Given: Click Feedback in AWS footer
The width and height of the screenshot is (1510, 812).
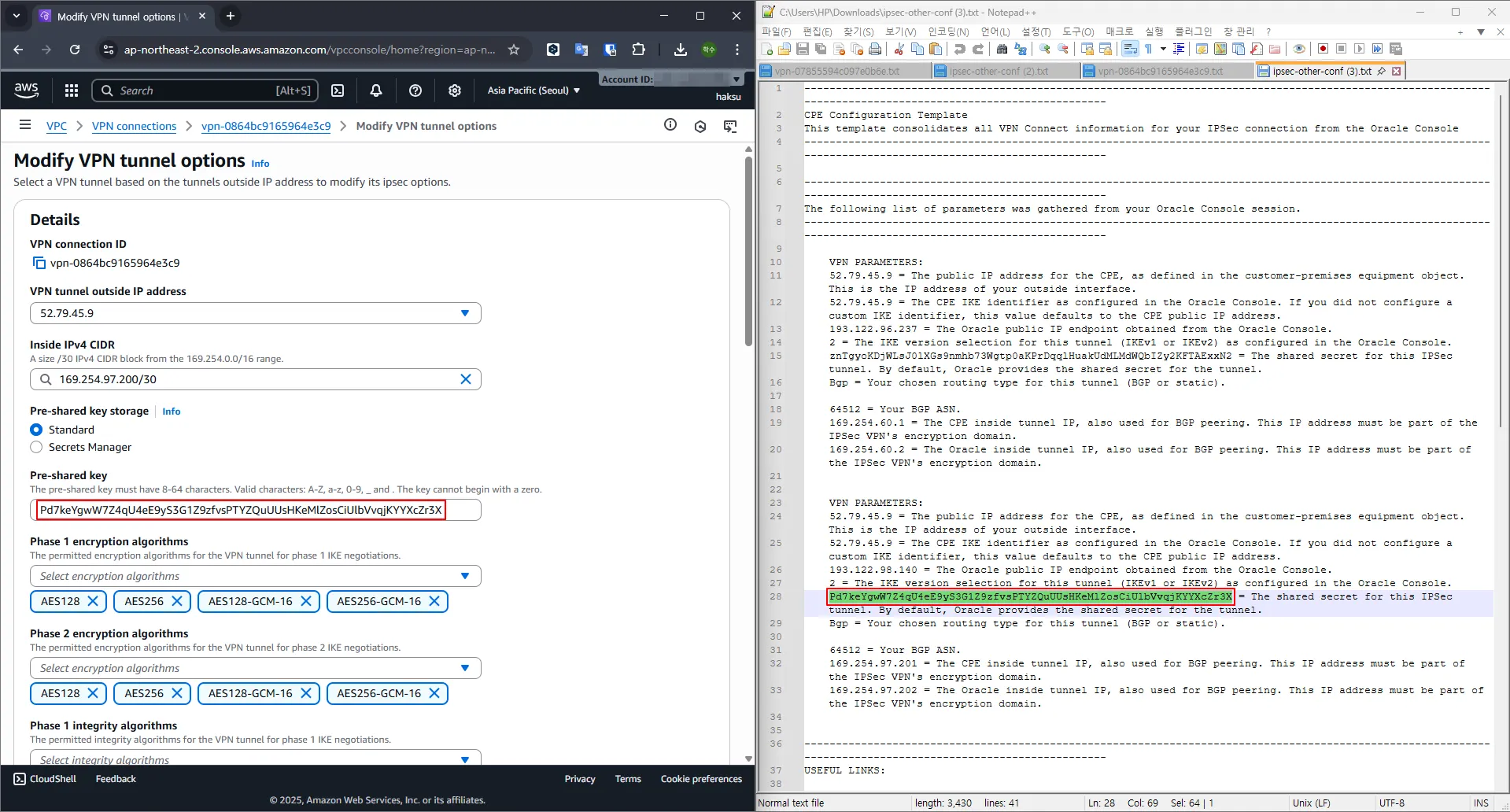Looking at the screenshot, I should pos(116,779).
